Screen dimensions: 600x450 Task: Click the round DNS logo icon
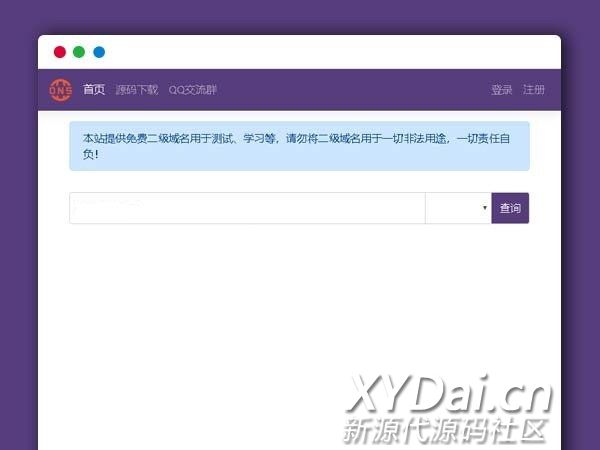pos(61,90)
